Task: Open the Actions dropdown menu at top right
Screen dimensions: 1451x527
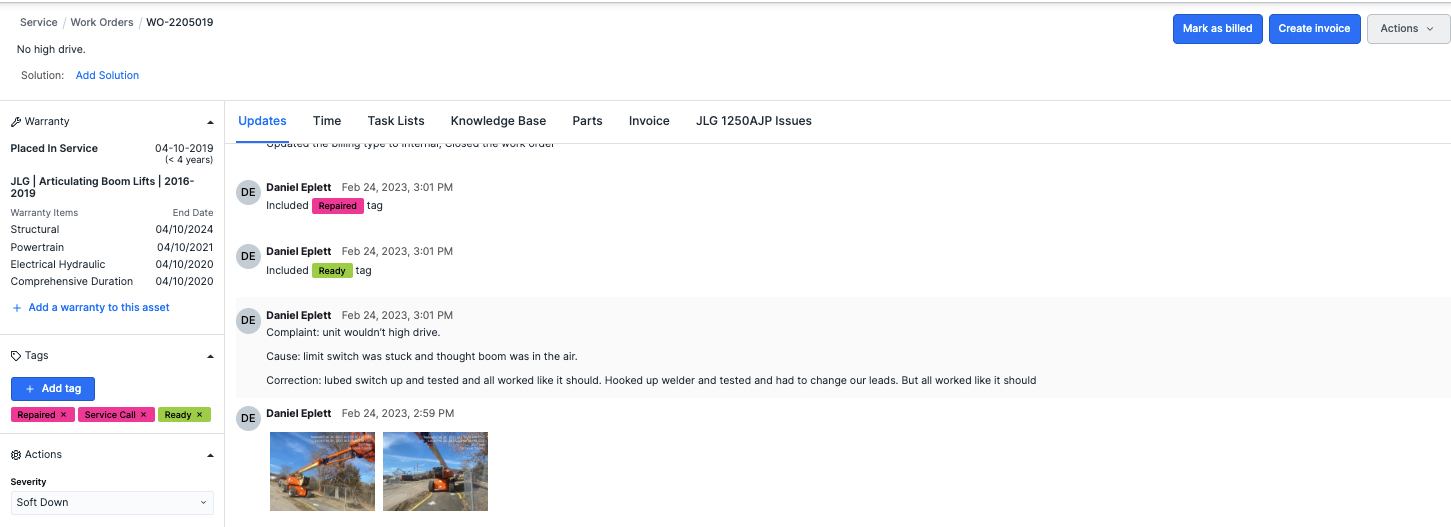Action: (x=1407, y=29)
